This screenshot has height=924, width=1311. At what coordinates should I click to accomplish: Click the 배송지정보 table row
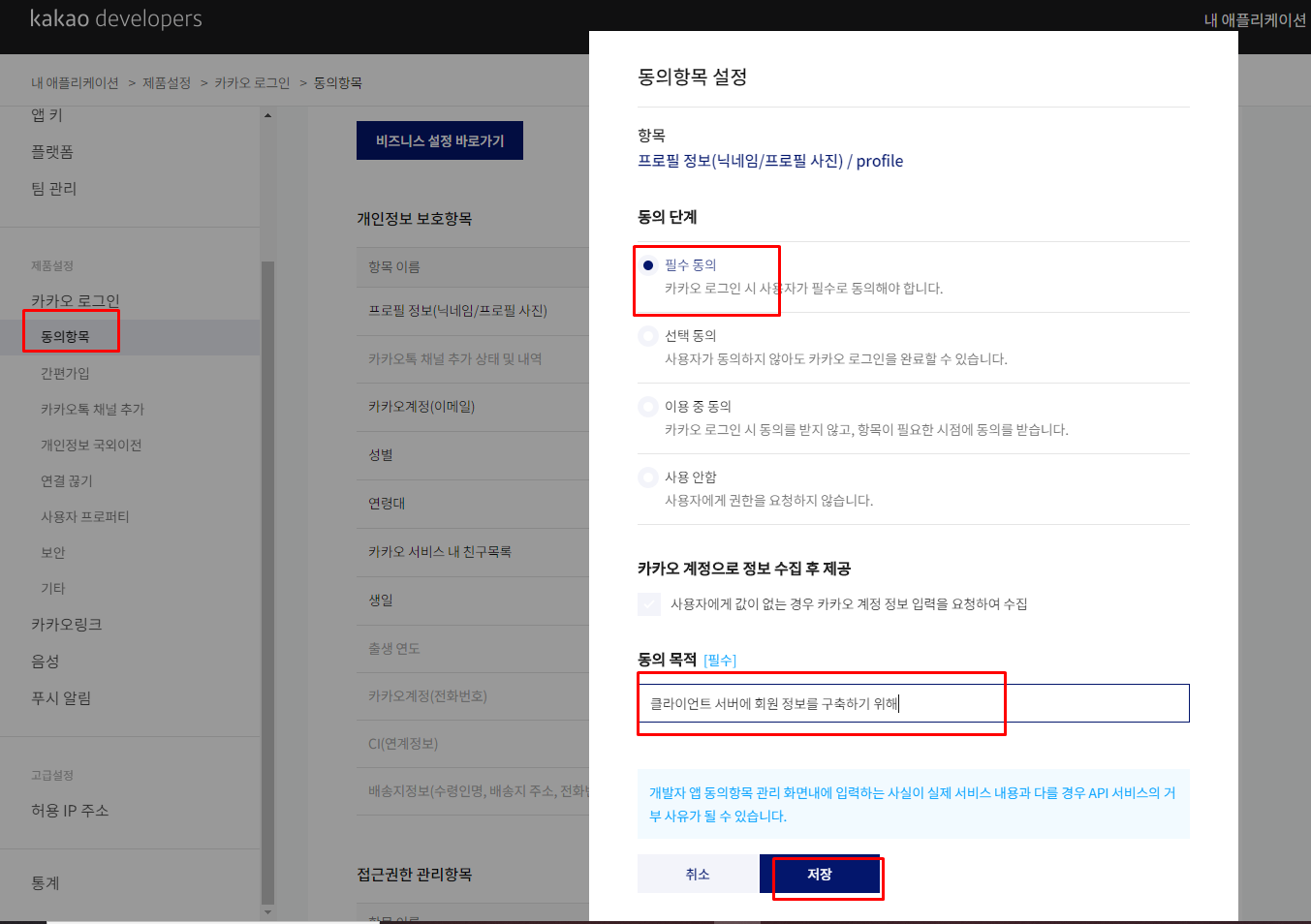tap(473, 791)
